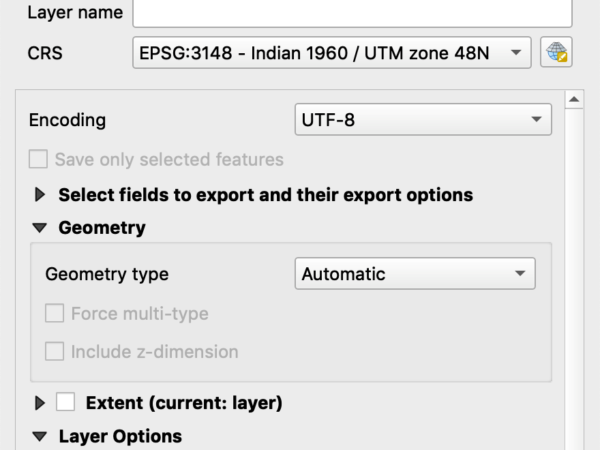Viewport: 600px width, 450px height.
Task: Open the Automatic geometry type dropdown
Action: click(415, 273)
